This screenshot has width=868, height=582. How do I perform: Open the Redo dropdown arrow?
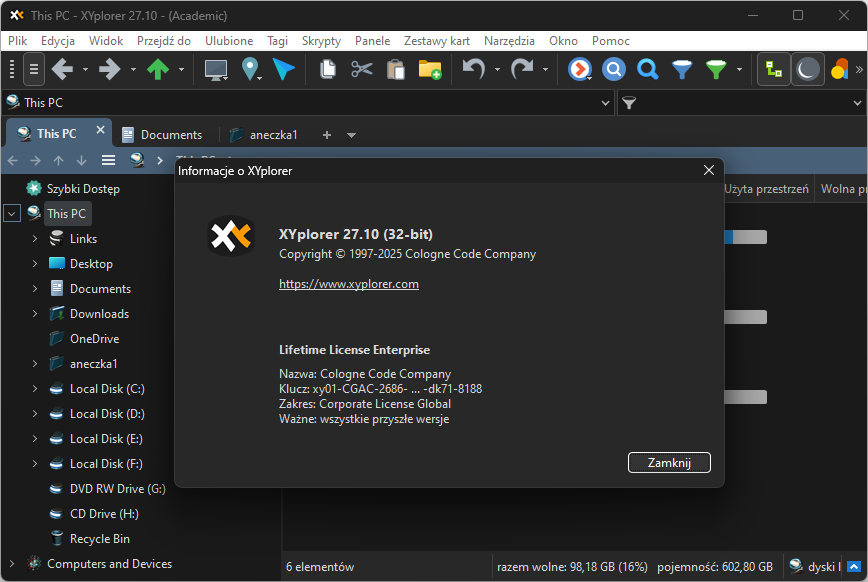tap(545, 70)
